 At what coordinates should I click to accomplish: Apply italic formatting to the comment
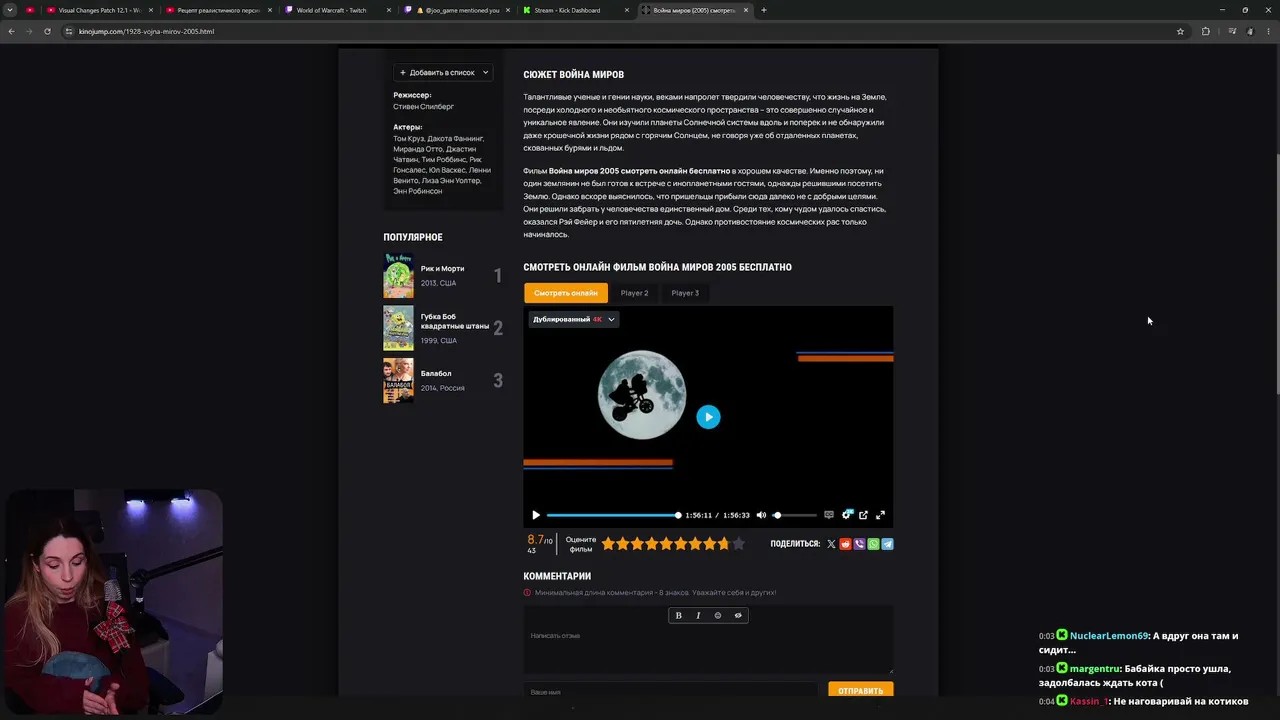(x=698, y=615)
